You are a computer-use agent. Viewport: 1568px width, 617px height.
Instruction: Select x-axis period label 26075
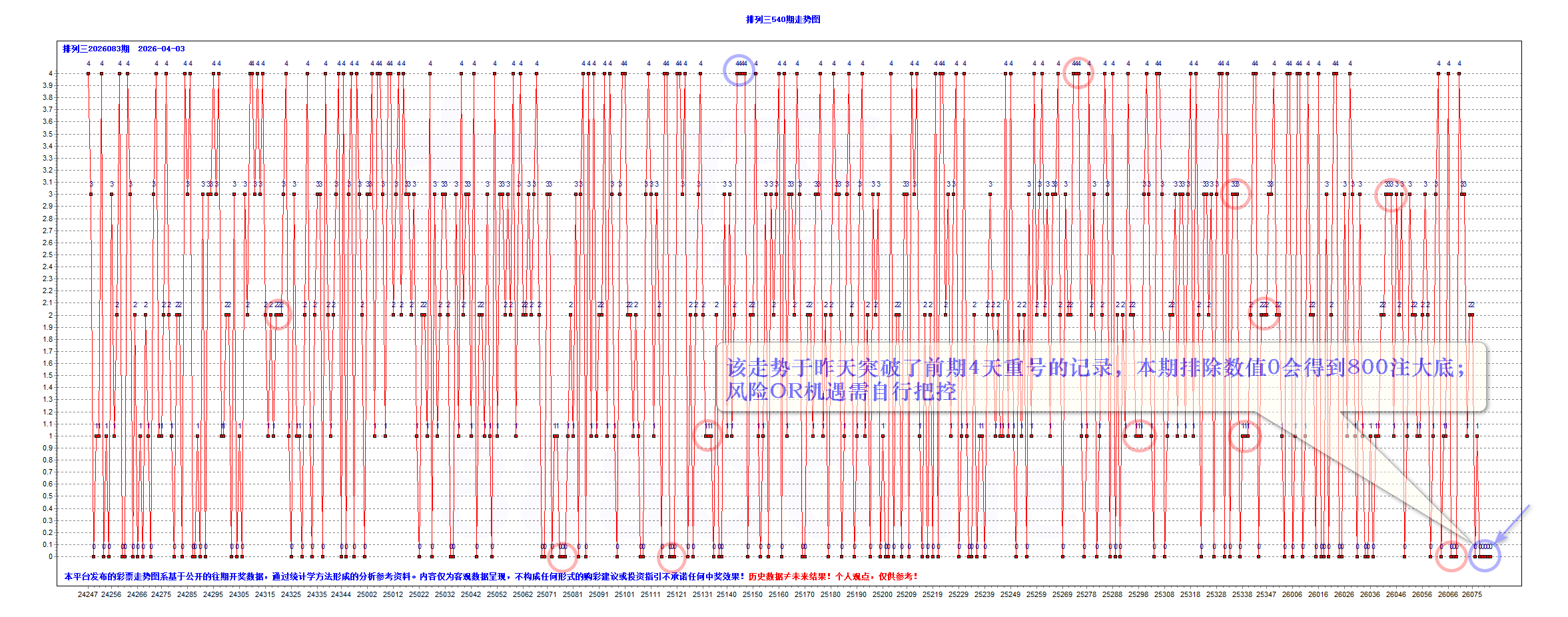[x=1471, y=594]
